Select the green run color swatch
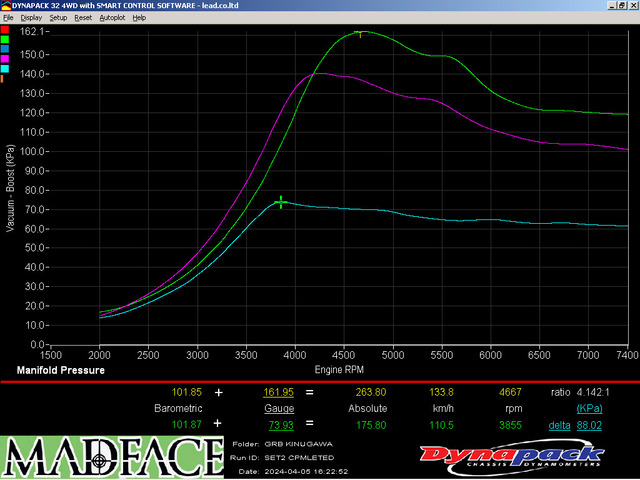 (4, 38)
